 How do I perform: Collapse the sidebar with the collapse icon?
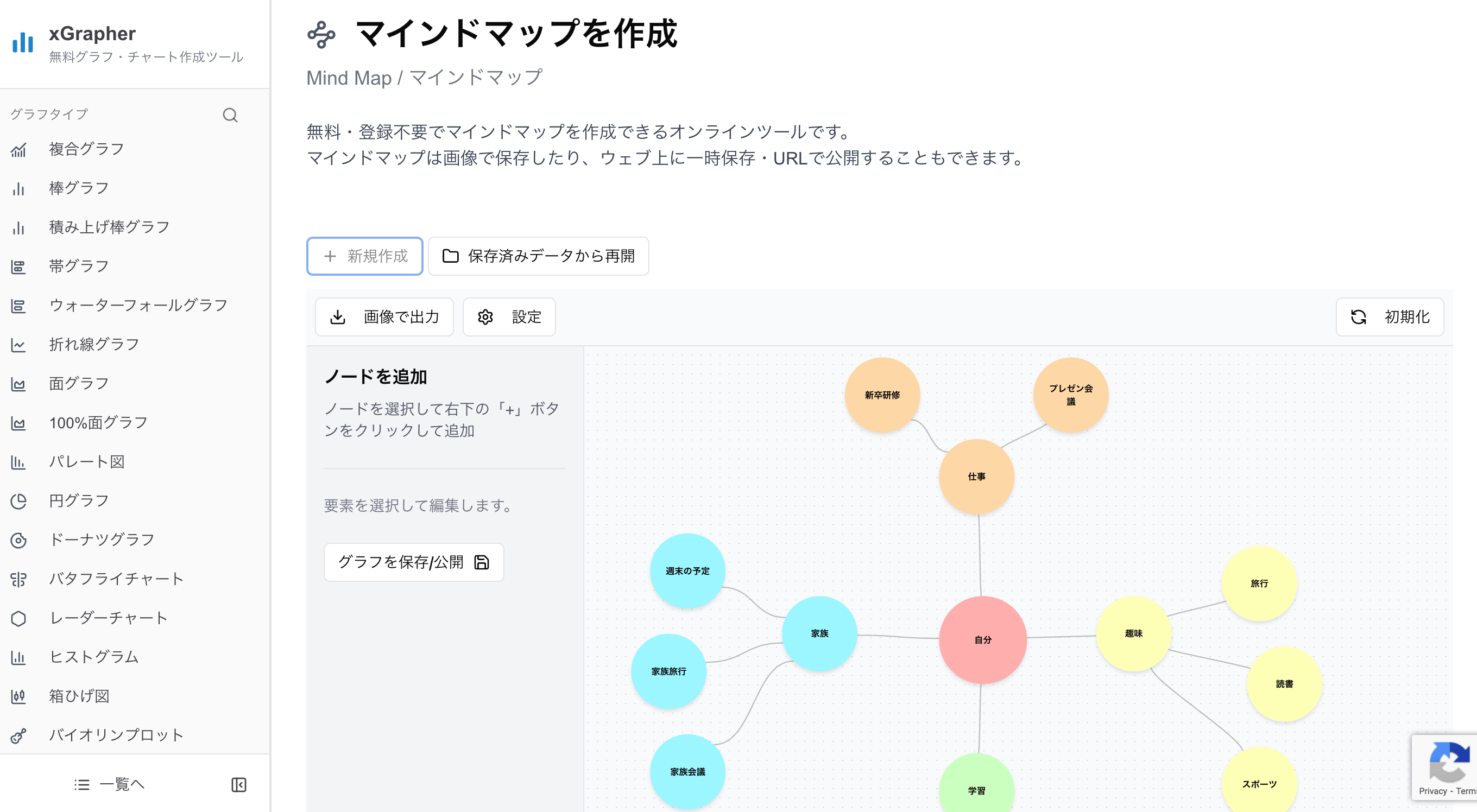tap(238, 784)
